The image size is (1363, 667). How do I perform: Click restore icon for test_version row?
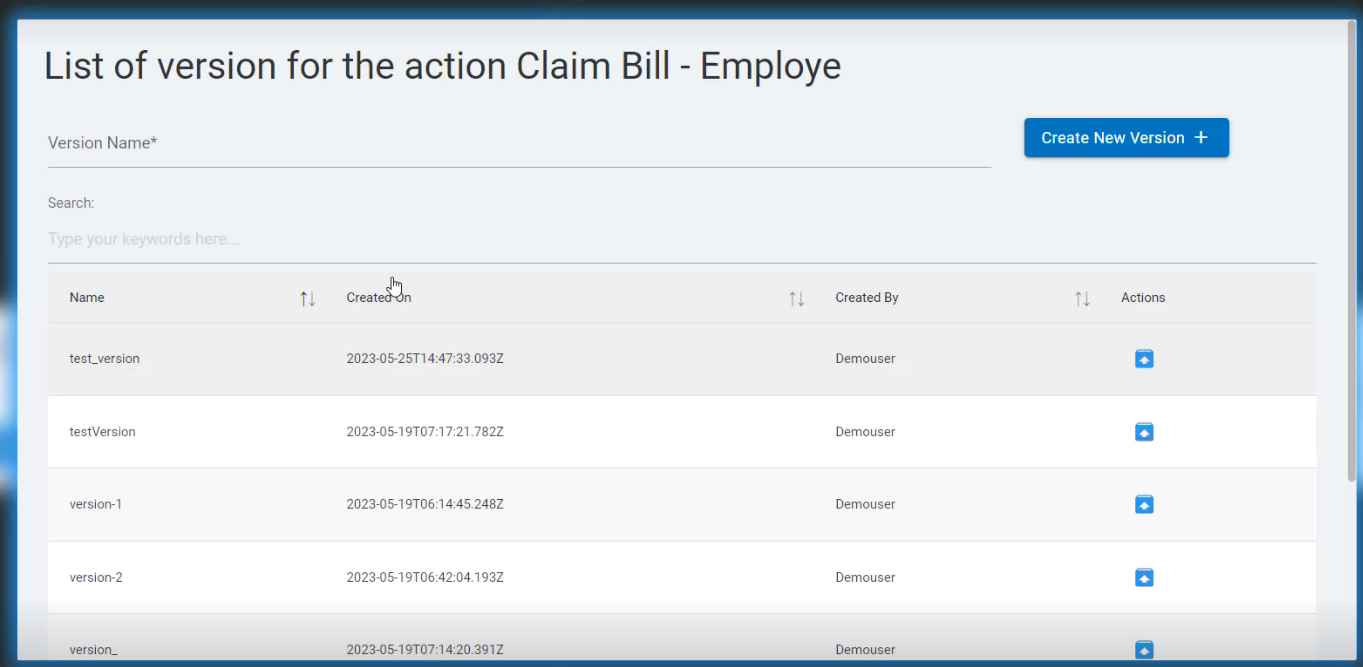pyautogui.click(x=1144, y=359)
